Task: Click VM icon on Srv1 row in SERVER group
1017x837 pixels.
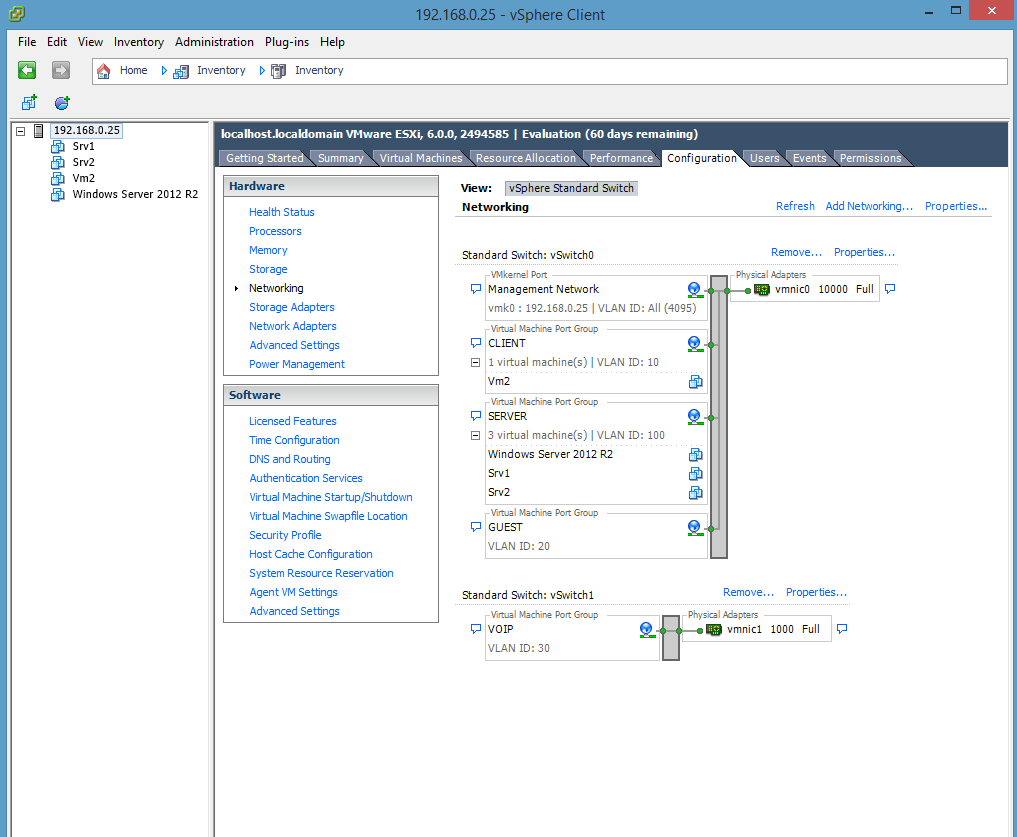Action: [x=695, y=474]
